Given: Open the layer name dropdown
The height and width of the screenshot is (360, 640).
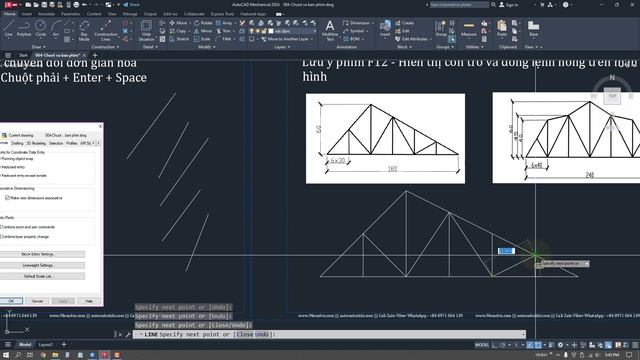Looking at the screenshot, I should click(315, 31).
